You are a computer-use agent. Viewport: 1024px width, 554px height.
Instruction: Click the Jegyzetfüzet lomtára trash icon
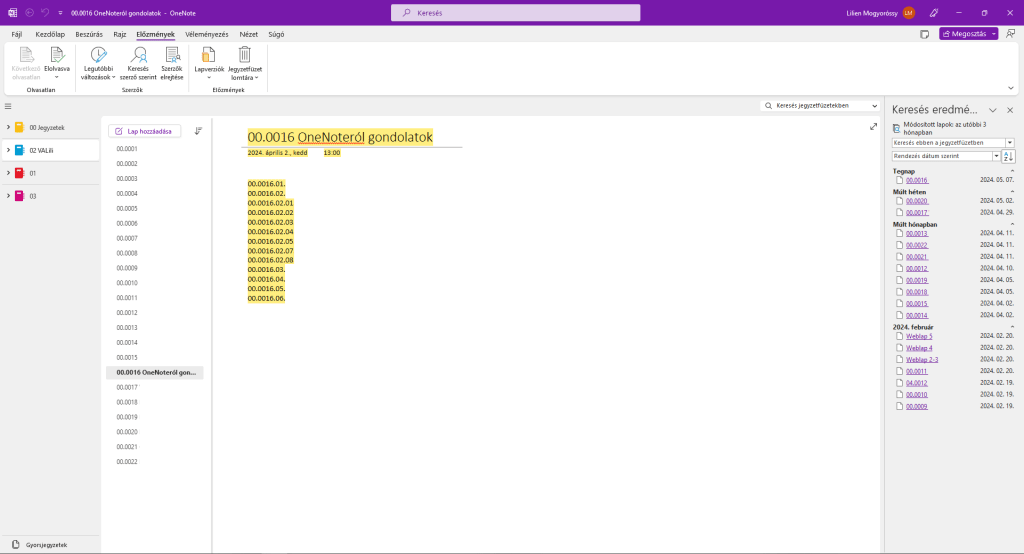tap(244, 56)
